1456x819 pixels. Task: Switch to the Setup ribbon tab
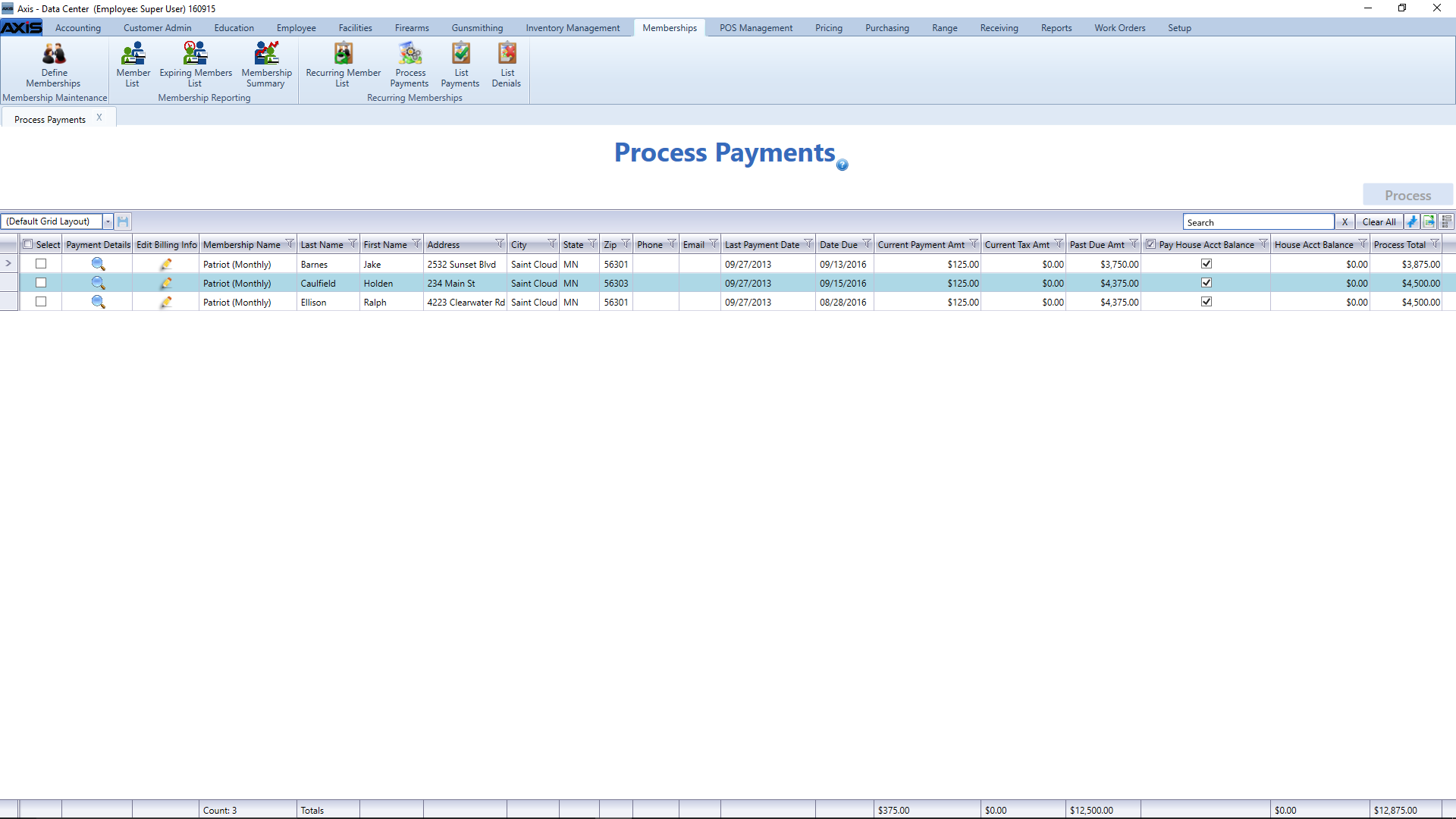click(1179, 28)
